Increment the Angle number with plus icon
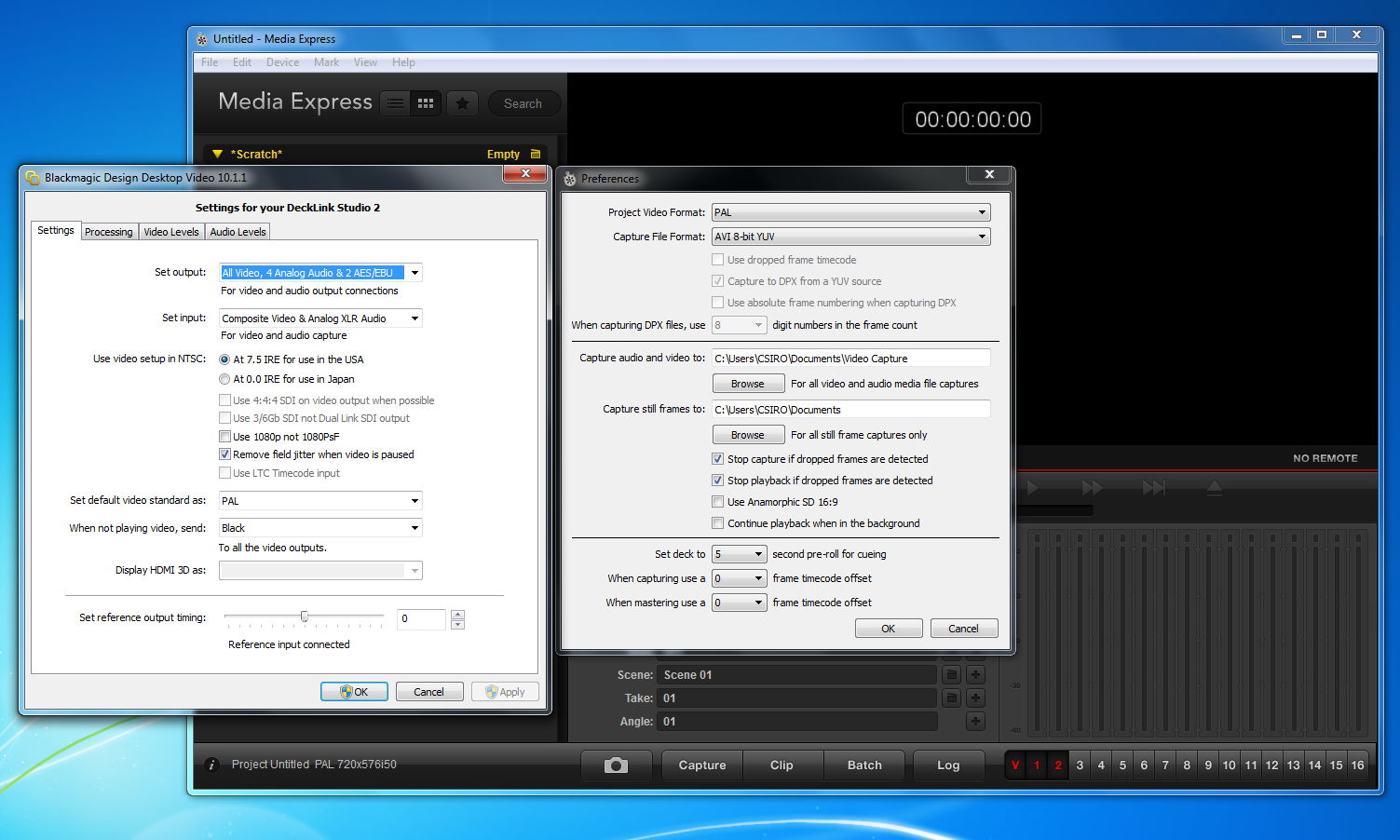This screenshot has width=1400, height=840. pyautogui.click(x=975, y=722)
